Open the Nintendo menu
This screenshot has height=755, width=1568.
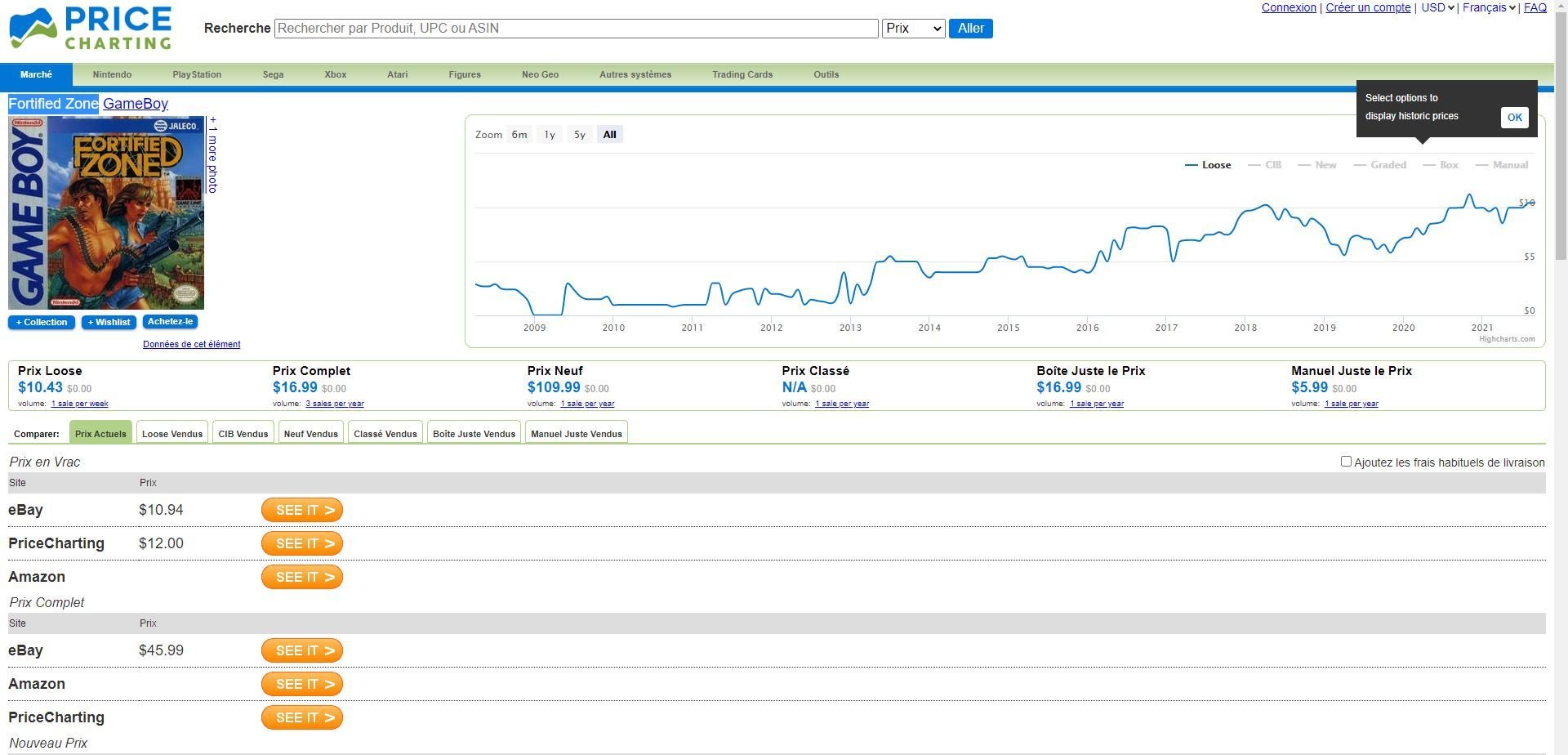112,74
